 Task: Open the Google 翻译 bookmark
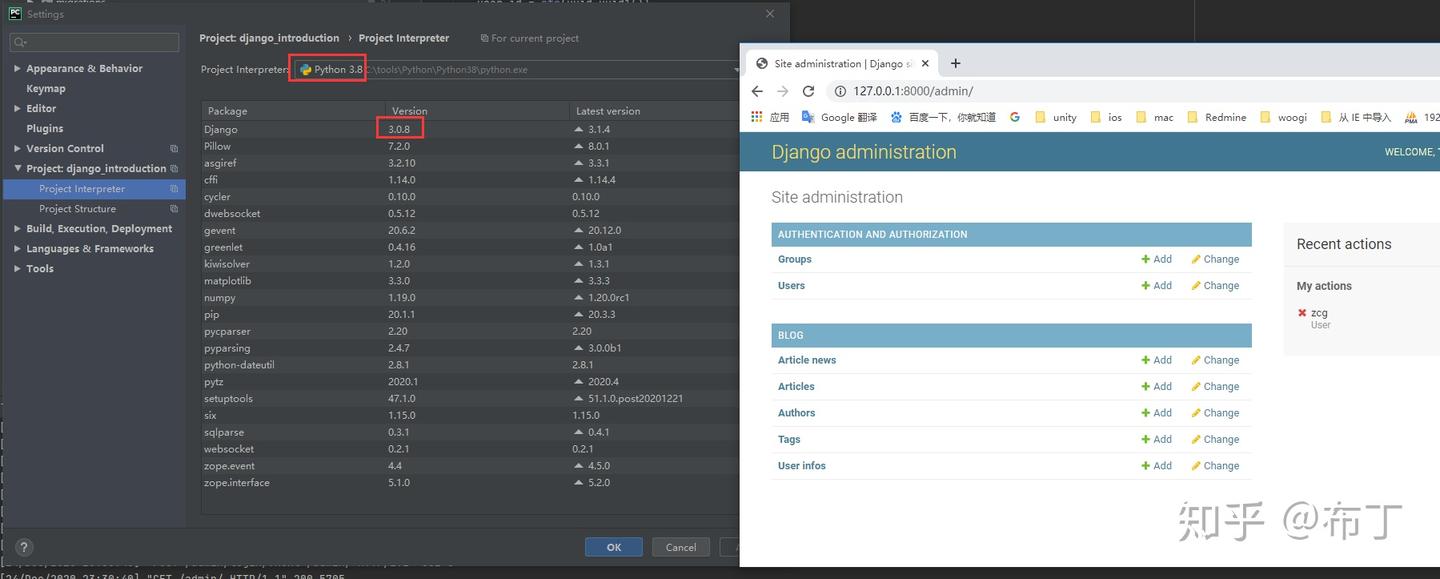[x=839, y=117]
